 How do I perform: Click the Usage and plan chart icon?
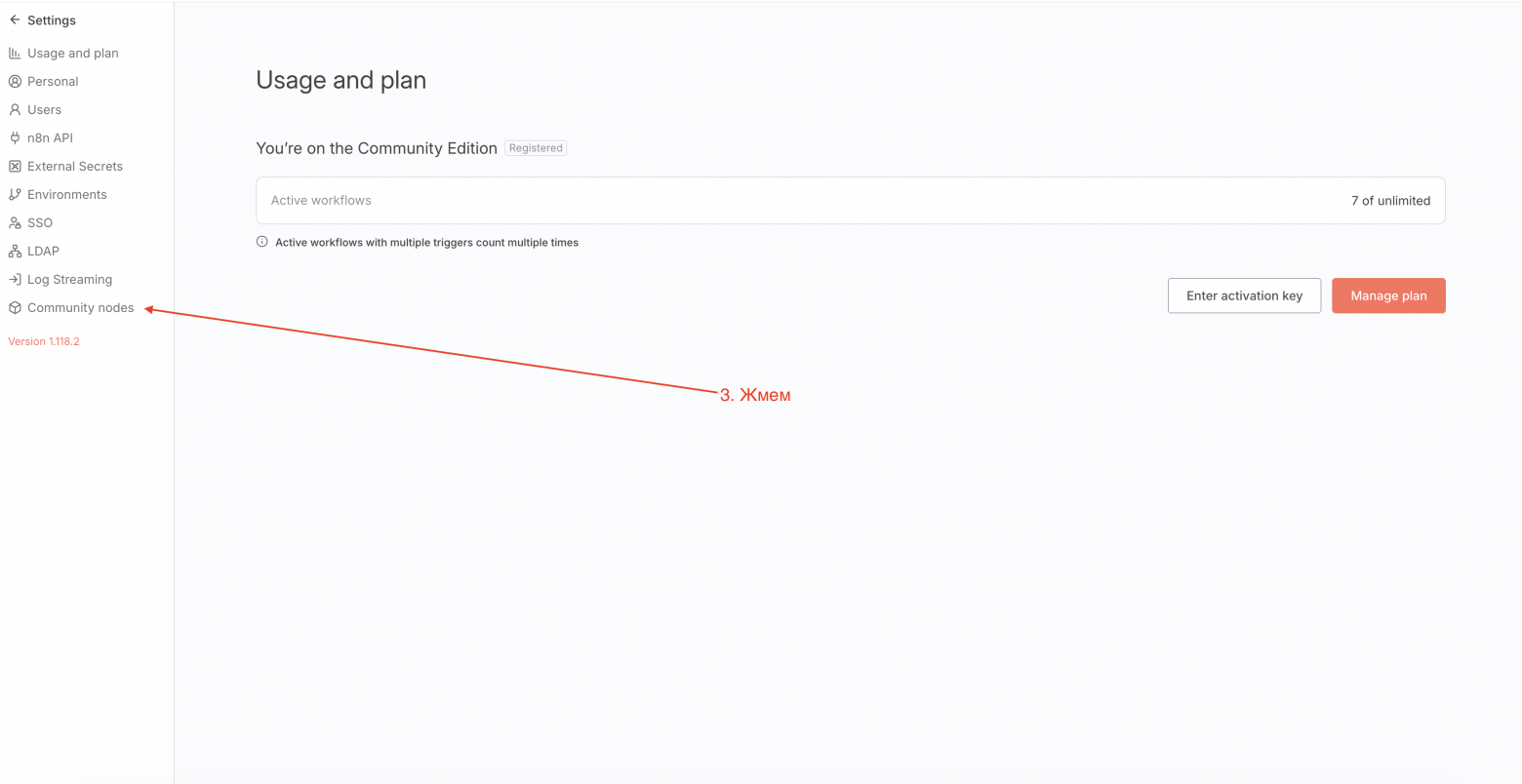(x=15, y=53)
